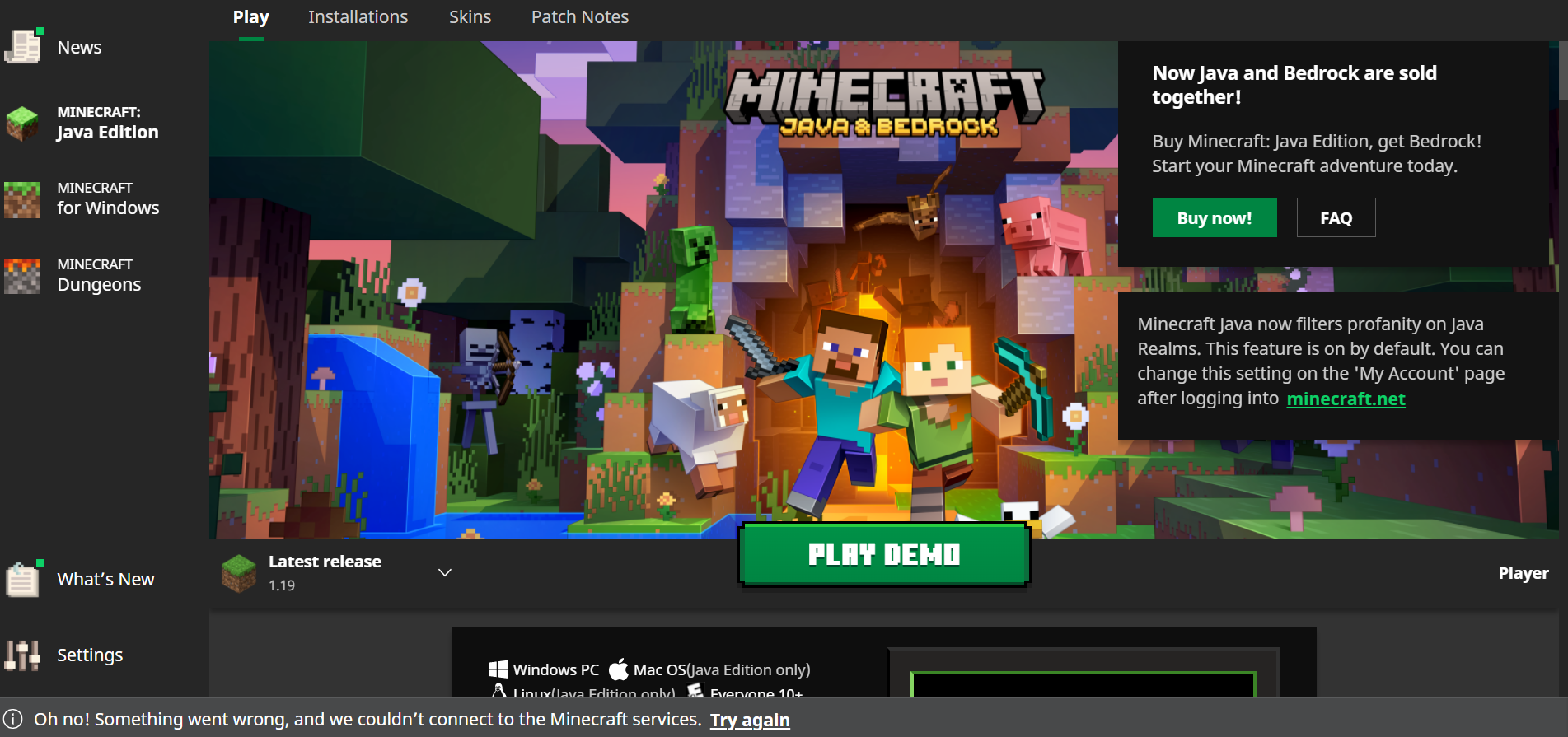Click the info icon in error bar
This screenshot has width=1568, height=737.
click(x=13, y=719)
